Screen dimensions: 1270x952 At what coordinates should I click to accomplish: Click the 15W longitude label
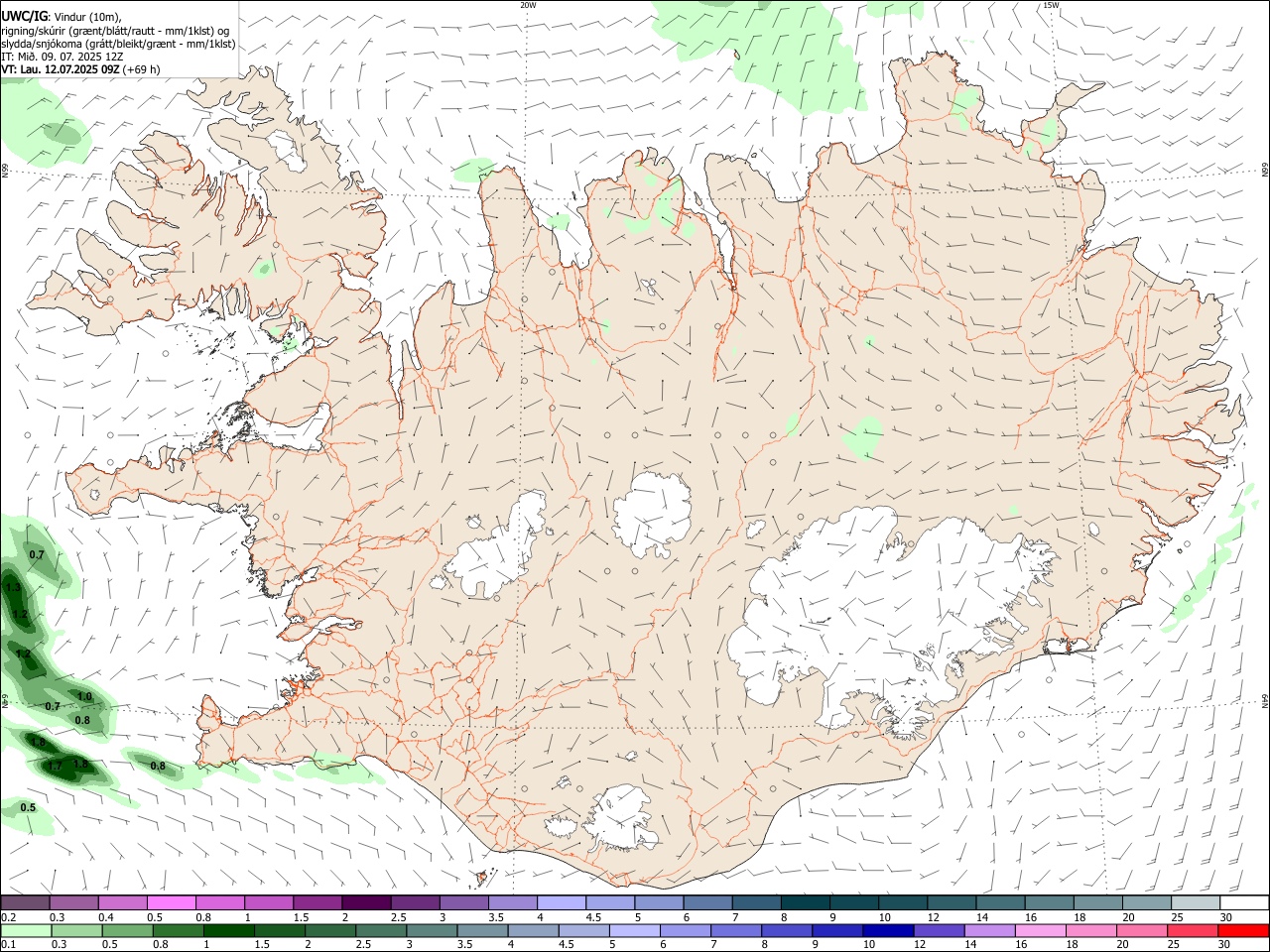(x=1051, y=5)
